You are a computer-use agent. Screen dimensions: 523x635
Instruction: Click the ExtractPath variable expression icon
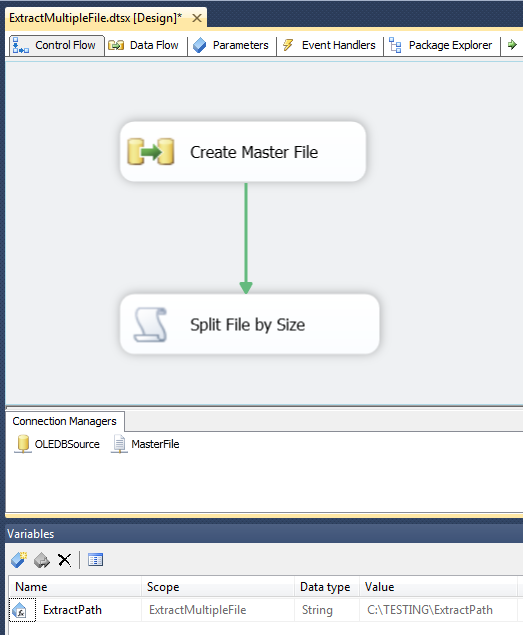[x=19, y=610]
